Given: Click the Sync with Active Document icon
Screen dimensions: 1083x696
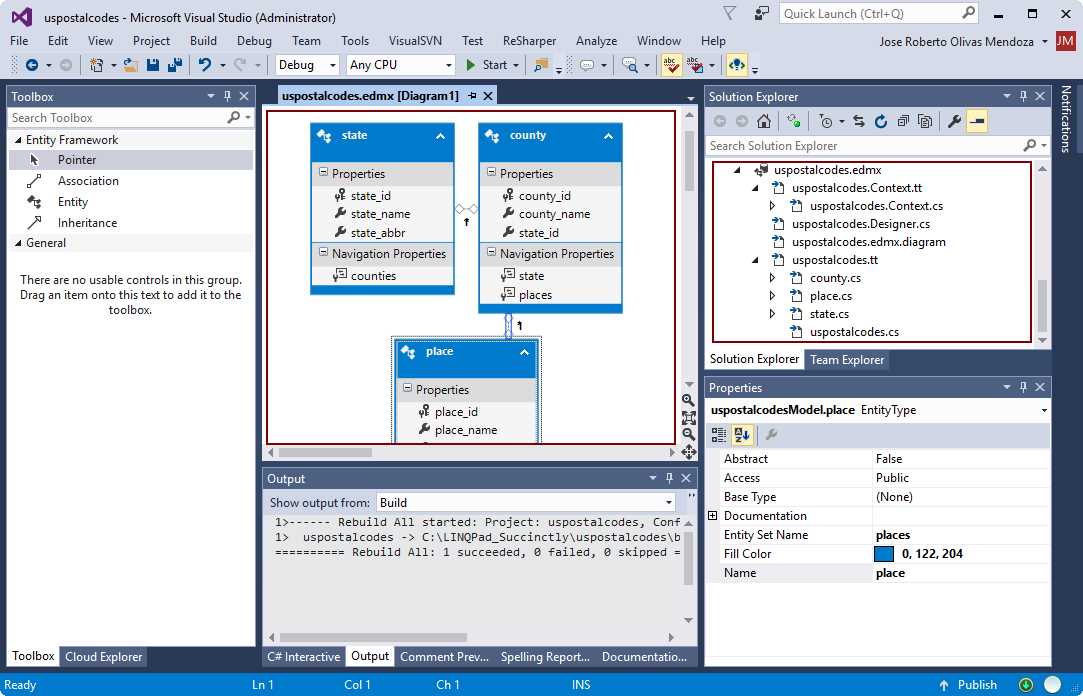Looking at the screenshot, I should [859, 122].
